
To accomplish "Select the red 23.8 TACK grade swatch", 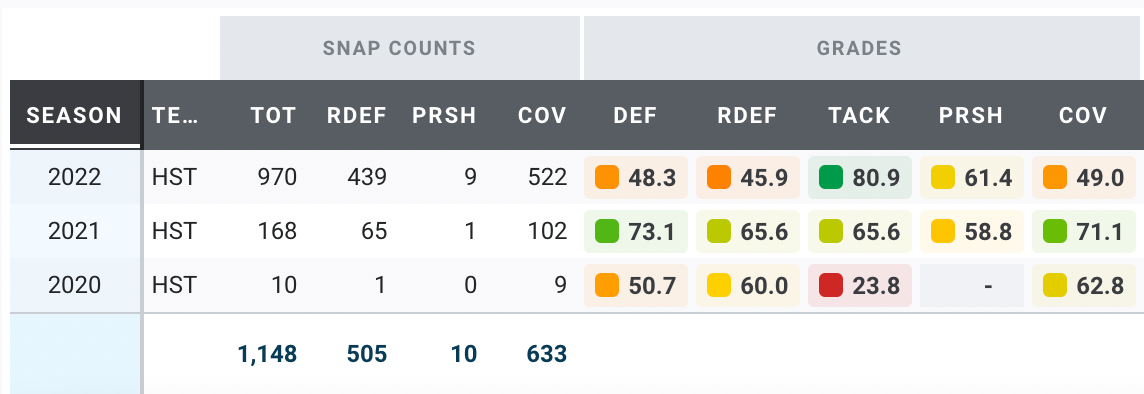I will point(831,285).
